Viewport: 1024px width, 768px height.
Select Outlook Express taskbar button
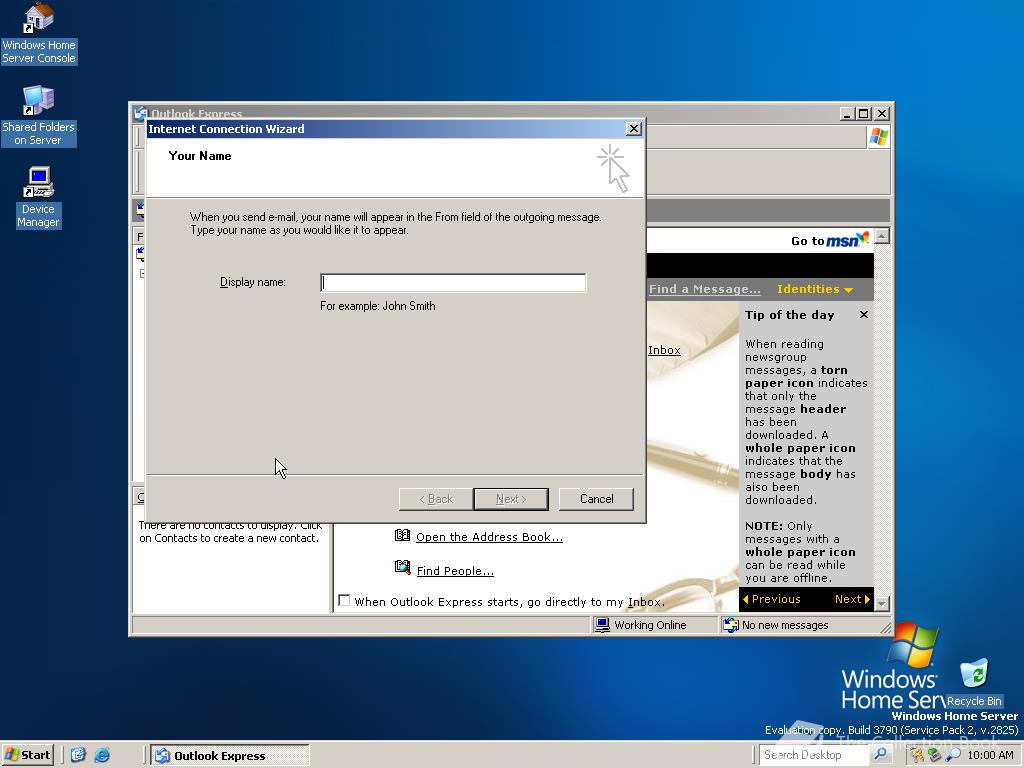coord(230,756)
